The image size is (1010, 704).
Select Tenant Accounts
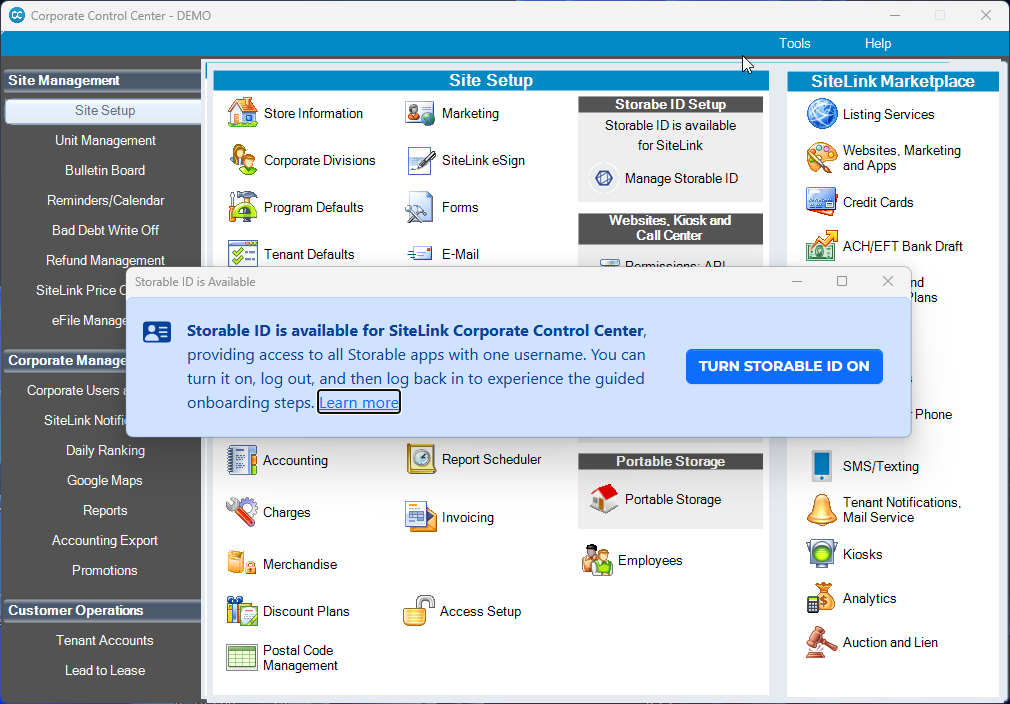click(105, 640)
